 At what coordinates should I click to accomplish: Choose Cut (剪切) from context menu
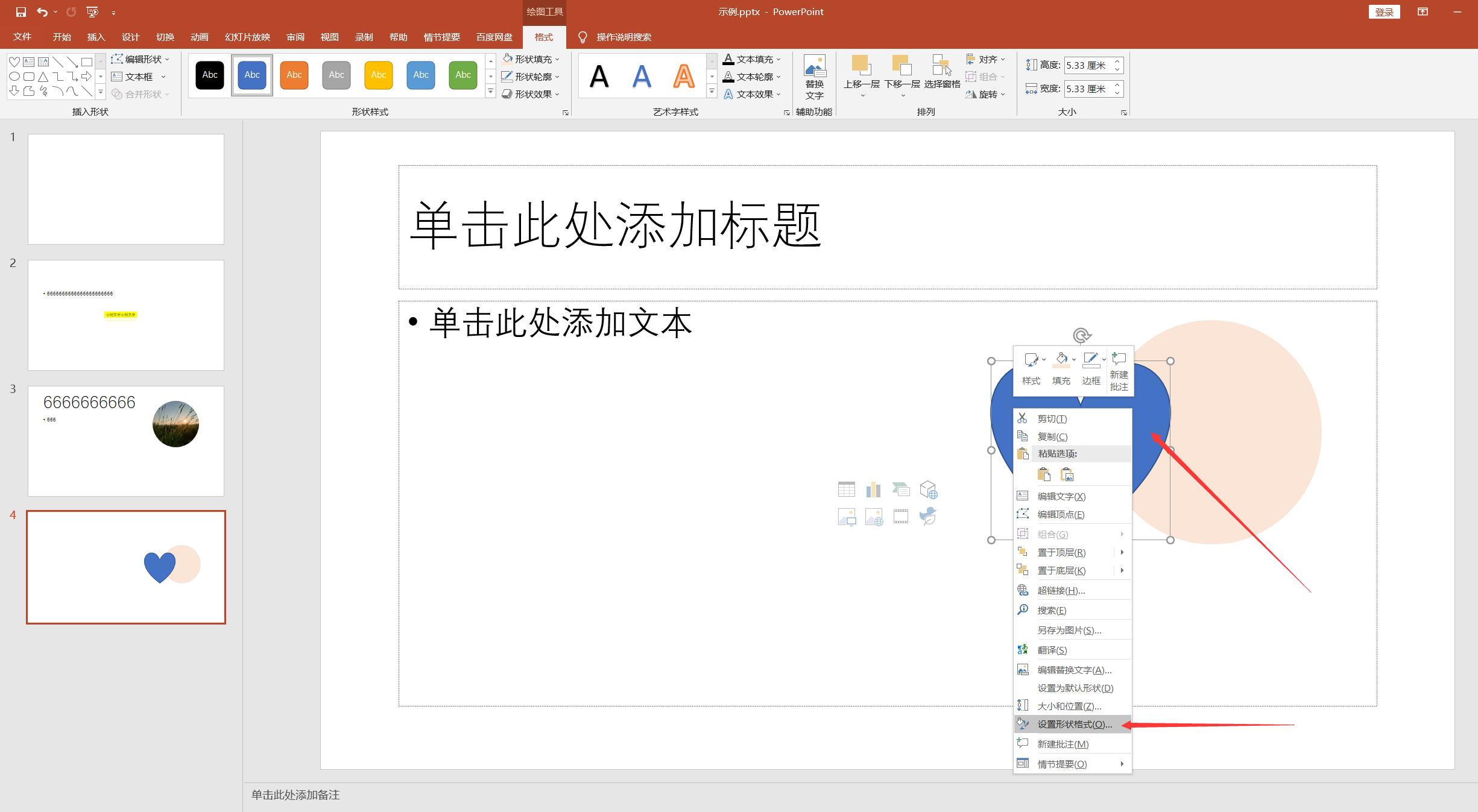click(x=1073, y=418)
